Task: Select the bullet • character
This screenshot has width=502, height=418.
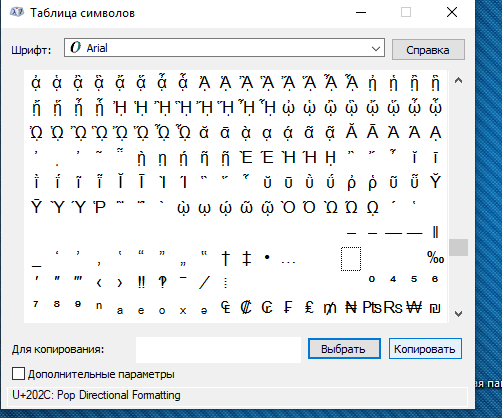Action: [x=267, y=257]
